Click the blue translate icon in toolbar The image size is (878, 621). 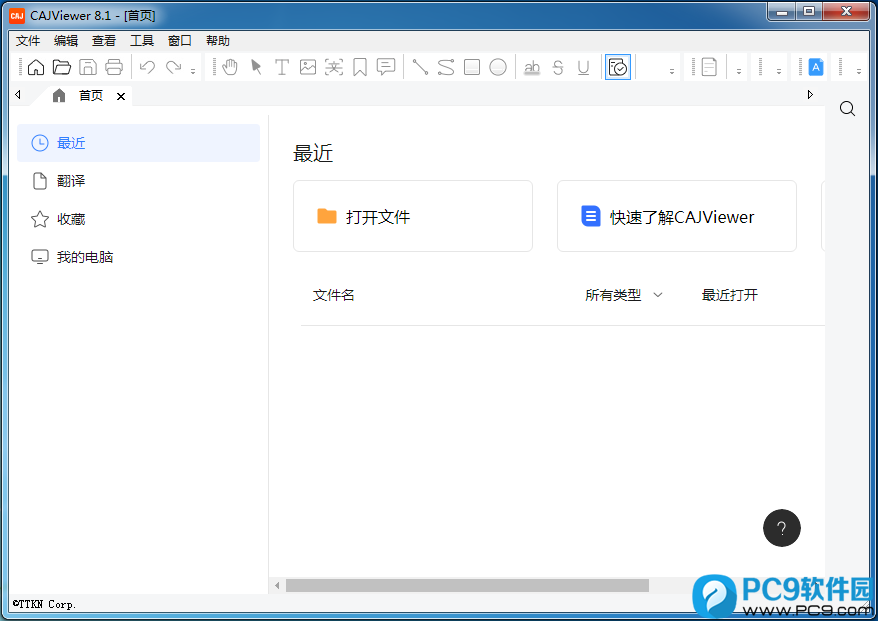pos(816,67)
